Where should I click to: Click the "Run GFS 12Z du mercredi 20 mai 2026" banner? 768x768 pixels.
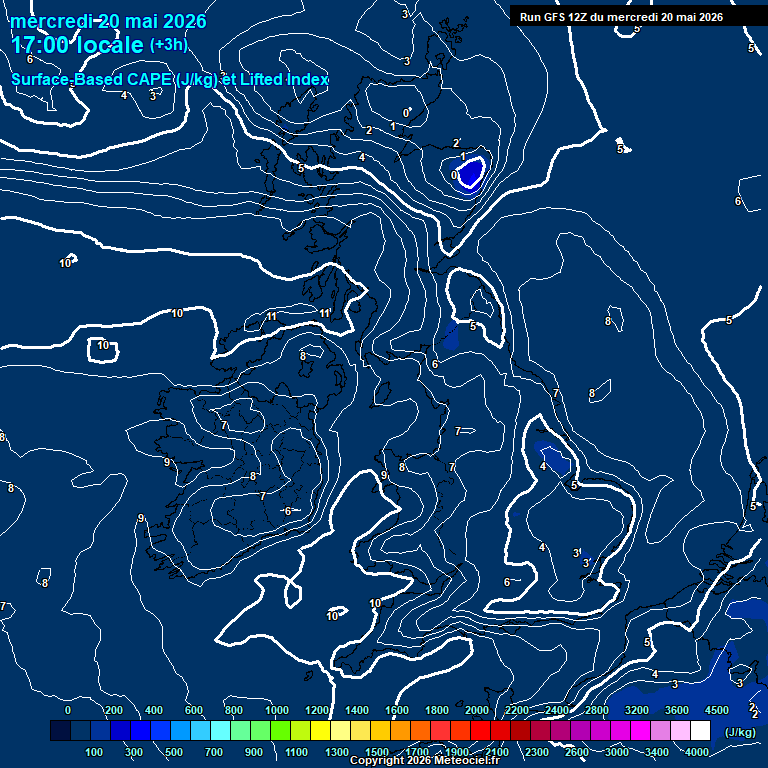coord(621,17)
